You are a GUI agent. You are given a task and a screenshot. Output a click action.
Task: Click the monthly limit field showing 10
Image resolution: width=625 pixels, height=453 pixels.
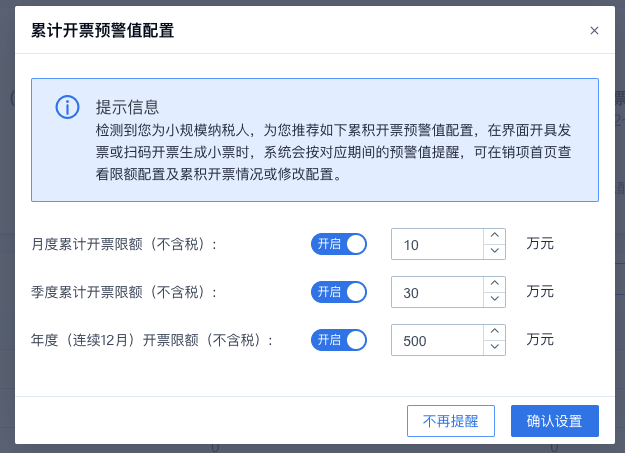coord(437,244)
